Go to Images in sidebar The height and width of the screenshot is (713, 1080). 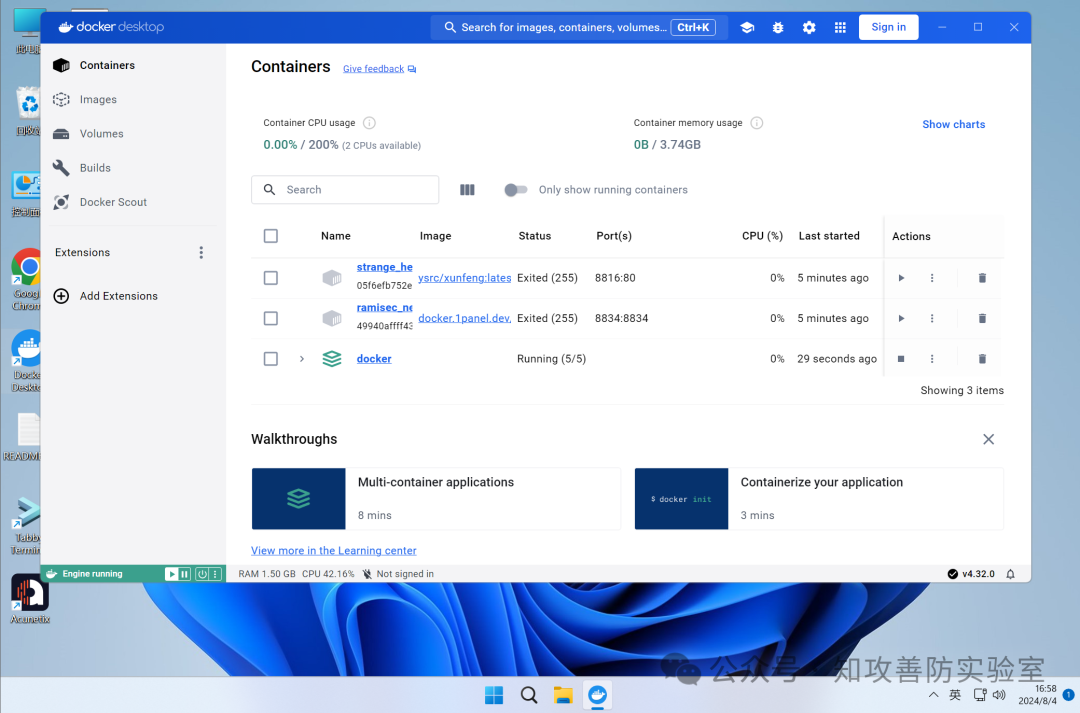[x=132, y=100]
